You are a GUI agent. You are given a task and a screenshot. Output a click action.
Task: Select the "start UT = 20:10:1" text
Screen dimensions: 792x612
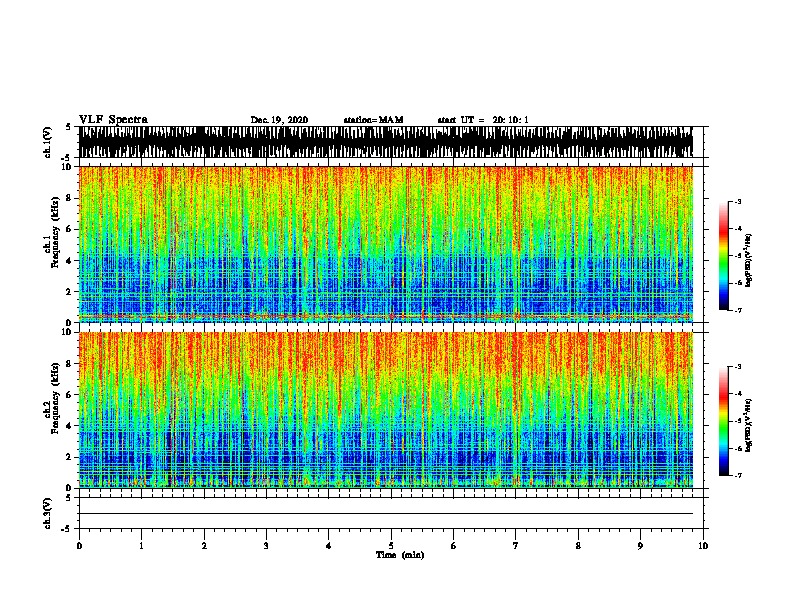(483, 120)
